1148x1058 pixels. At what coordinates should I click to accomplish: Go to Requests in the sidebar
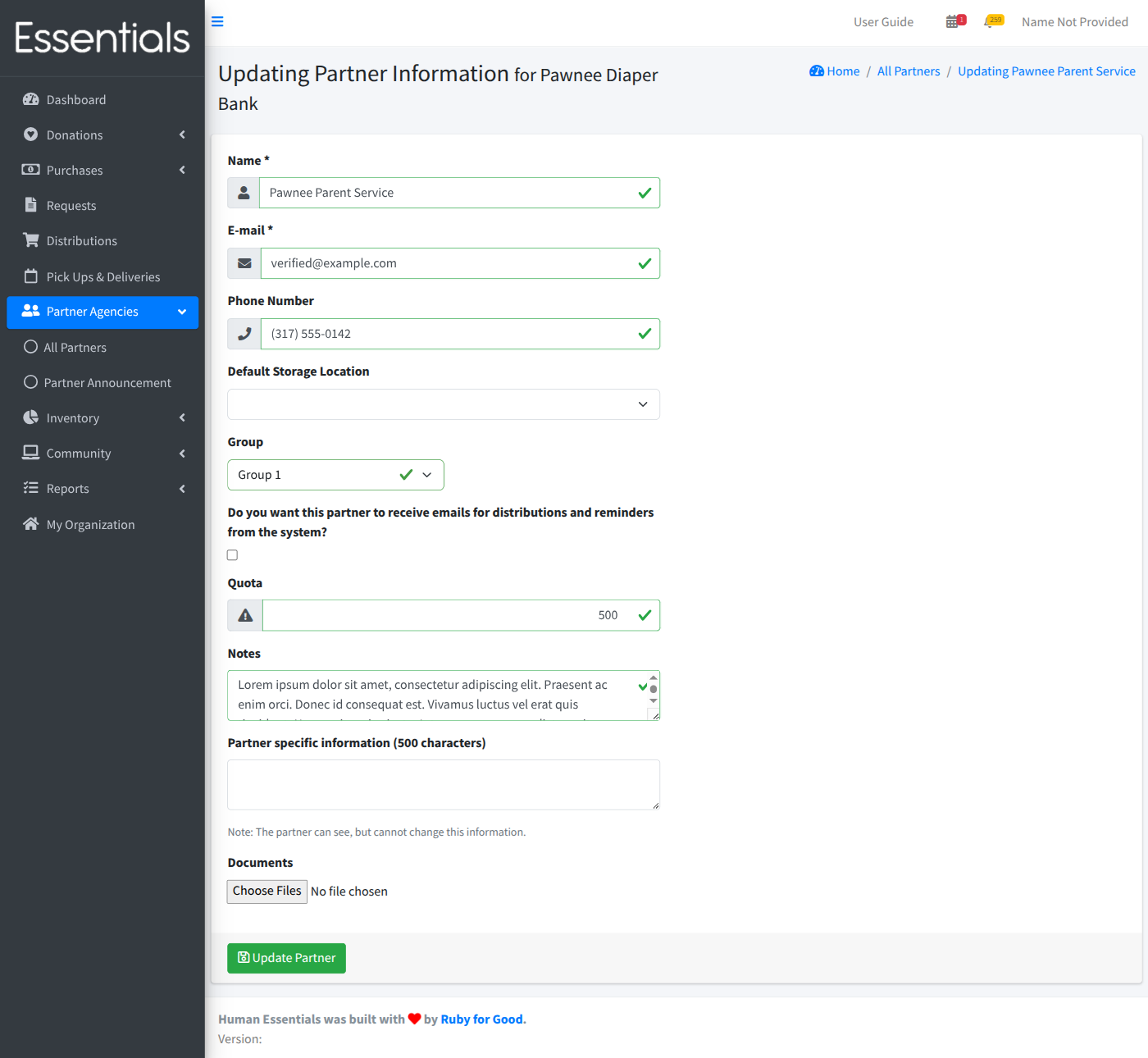point(102,205)
